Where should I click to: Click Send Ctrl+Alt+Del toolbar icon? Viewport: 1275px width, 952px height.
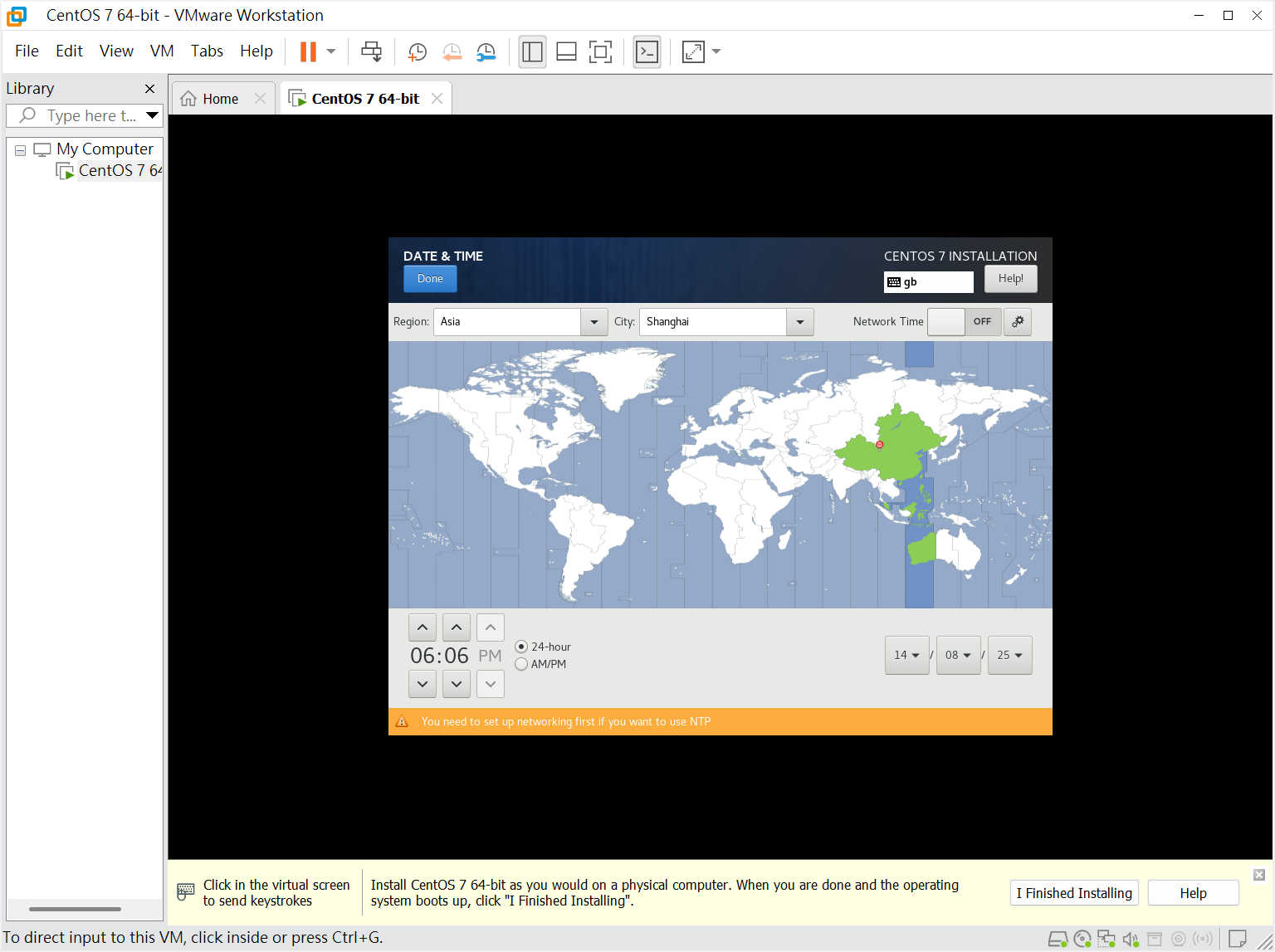point(371,51)
